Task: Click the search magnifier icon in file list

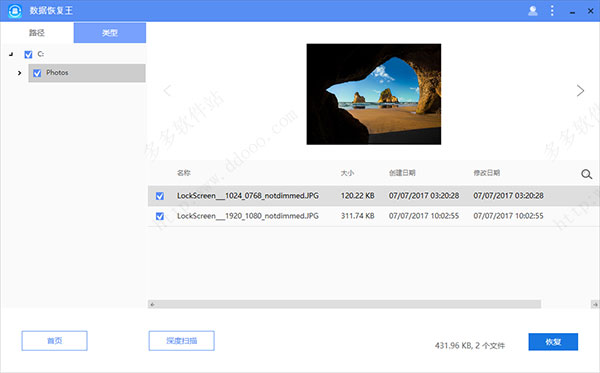Action: 587,174
